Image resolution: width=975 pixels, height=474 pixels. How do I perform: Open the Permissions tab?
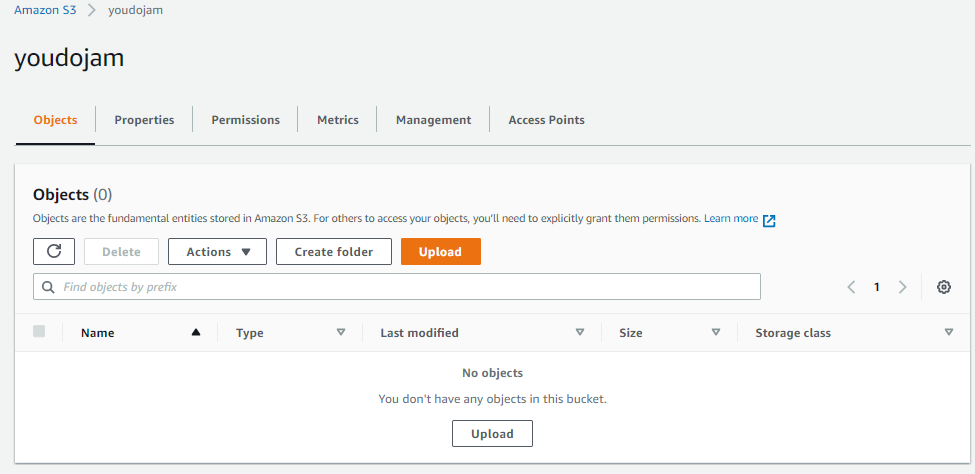245,120
